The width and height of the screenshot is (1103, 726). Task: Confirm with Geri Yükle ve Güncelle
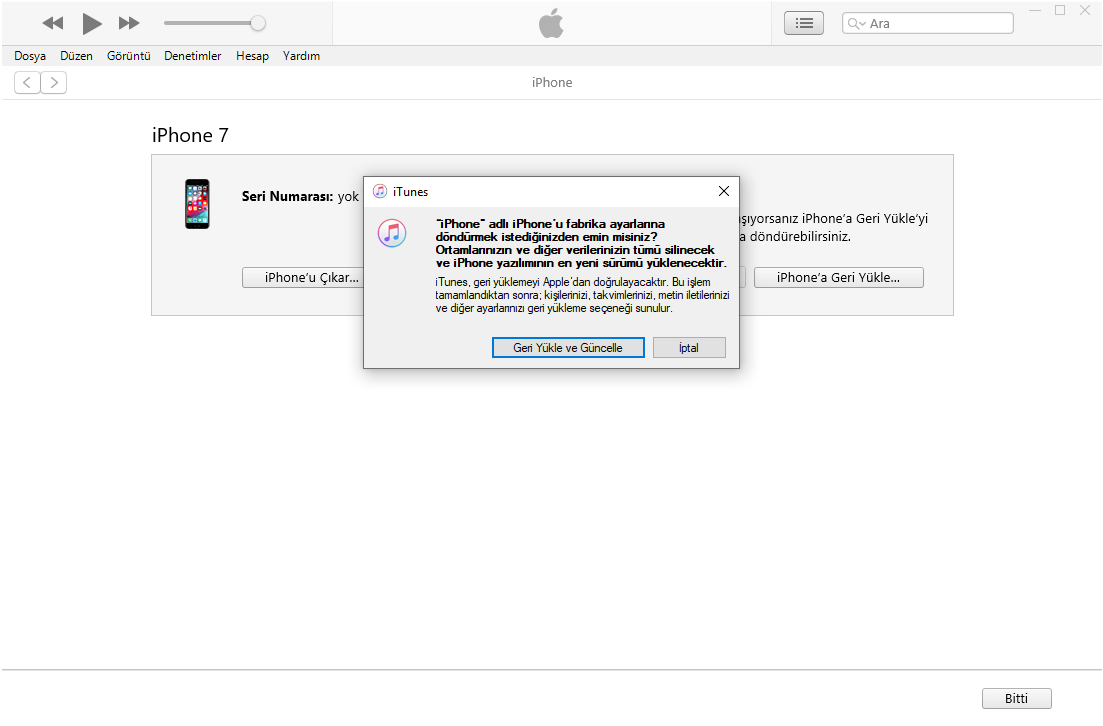point(568,348)
